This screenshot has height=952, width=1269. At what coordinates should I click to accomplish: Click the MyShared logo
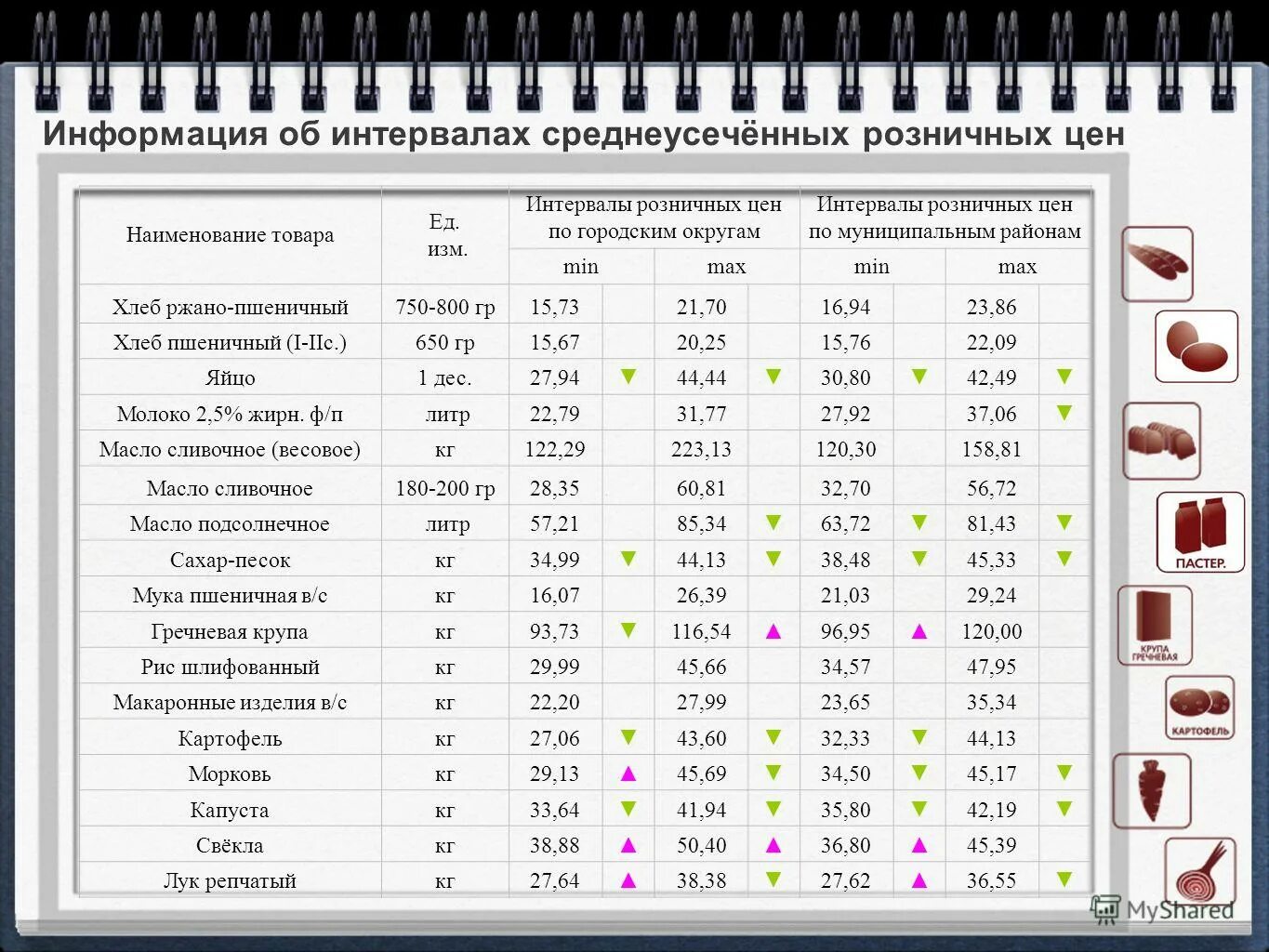tap(1162, 909)
